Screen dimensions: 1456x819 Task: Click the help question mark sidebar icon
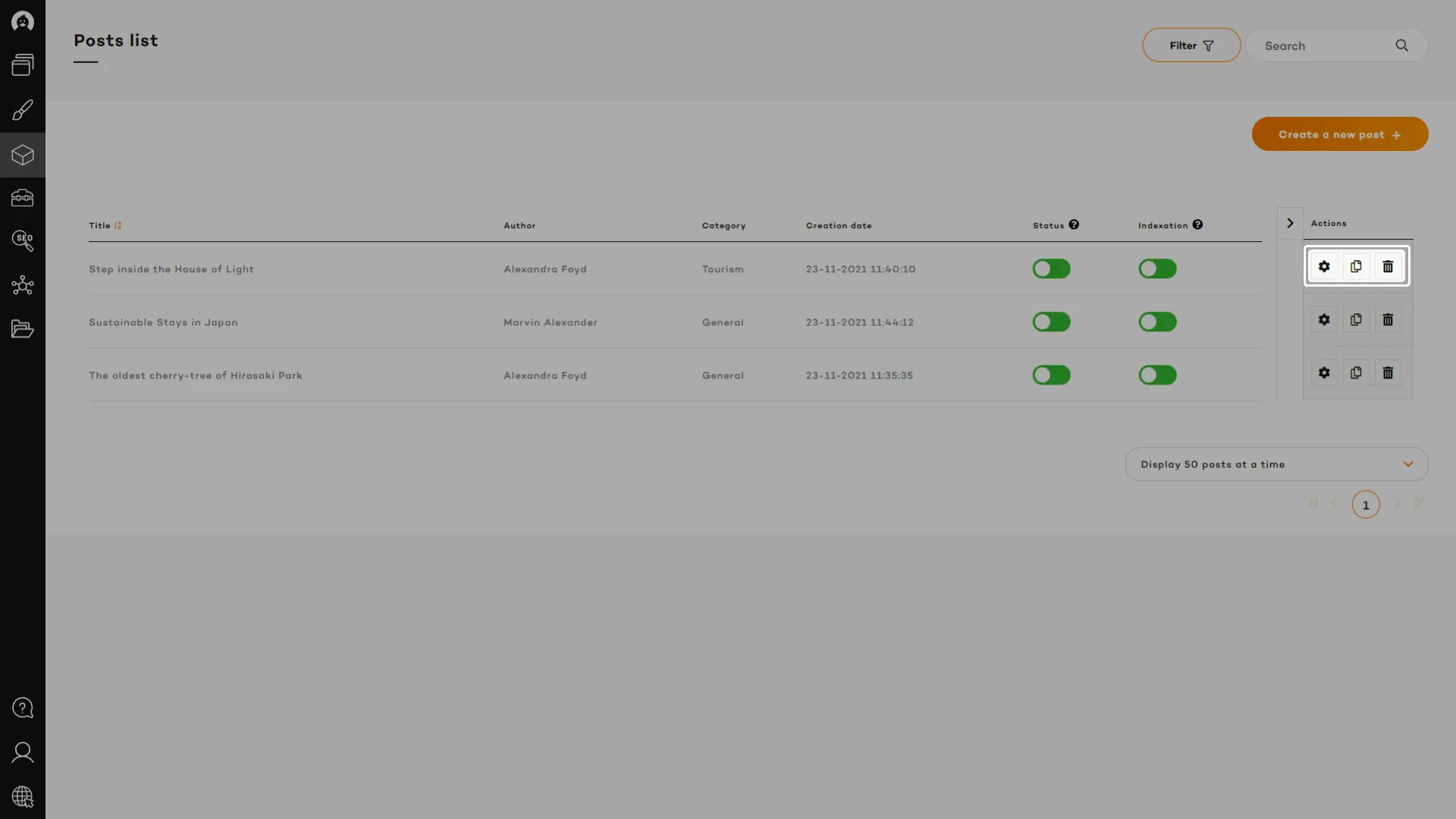pos(23,708)
